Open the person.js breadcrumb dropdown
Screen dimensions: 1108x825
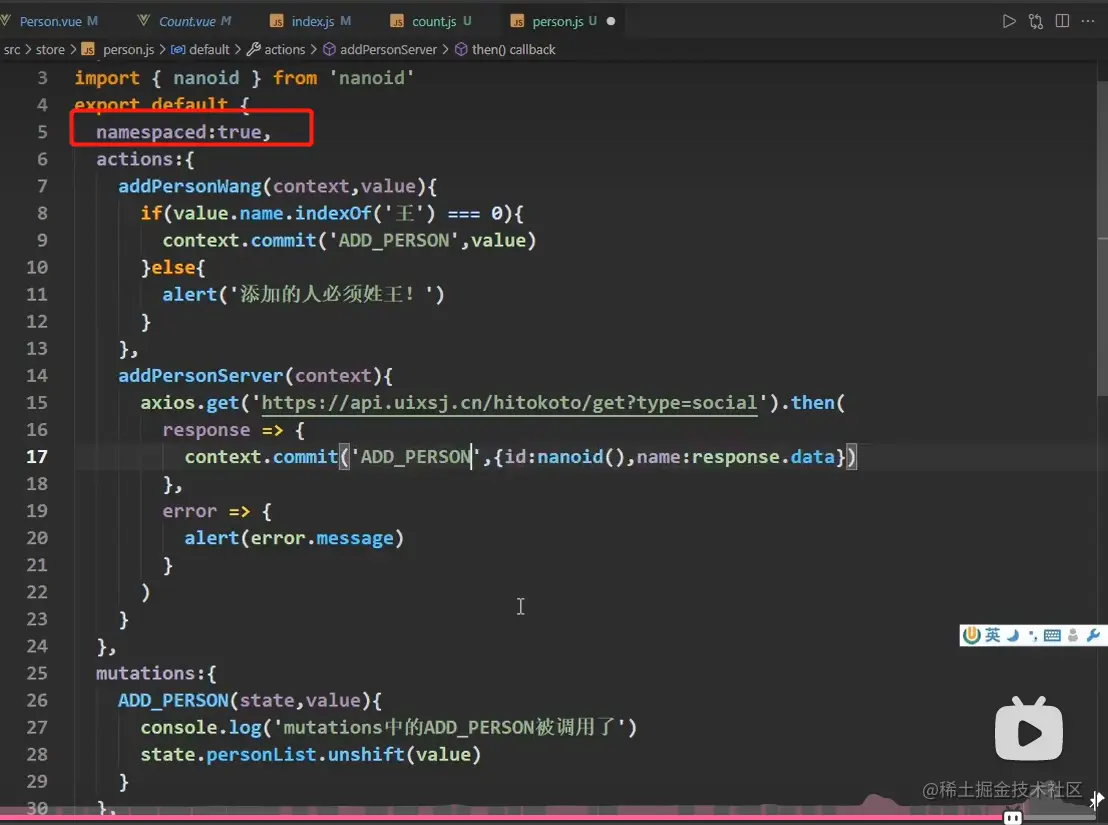pos(119,49)
